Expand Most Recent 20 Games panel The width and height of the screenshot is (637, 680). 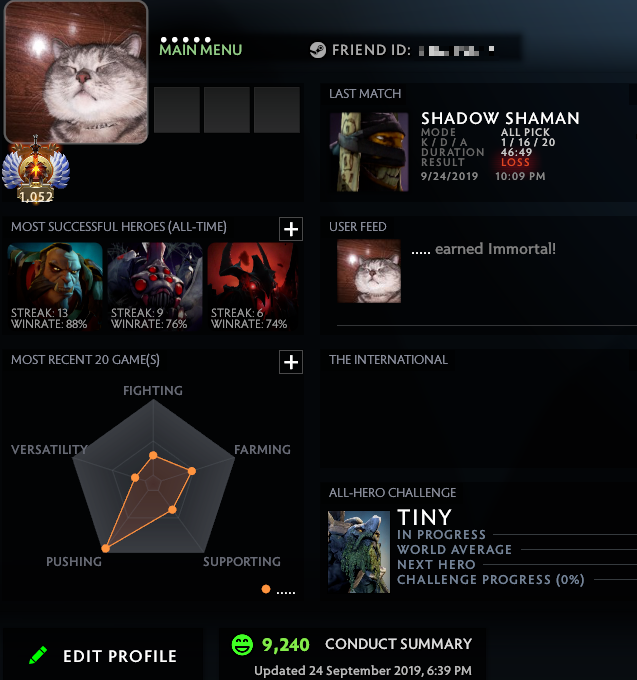point(291,362)
